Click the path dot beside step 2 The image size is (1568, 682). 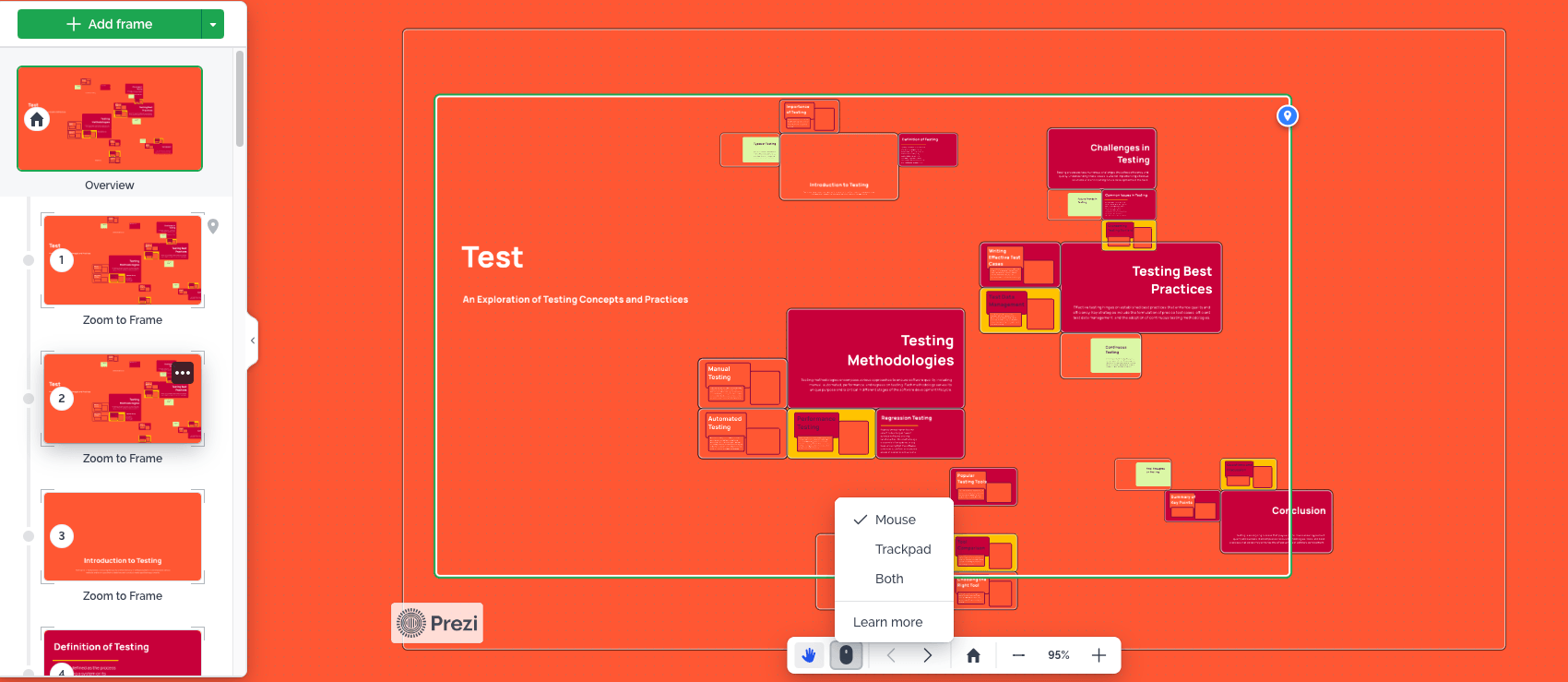(29, 399)
